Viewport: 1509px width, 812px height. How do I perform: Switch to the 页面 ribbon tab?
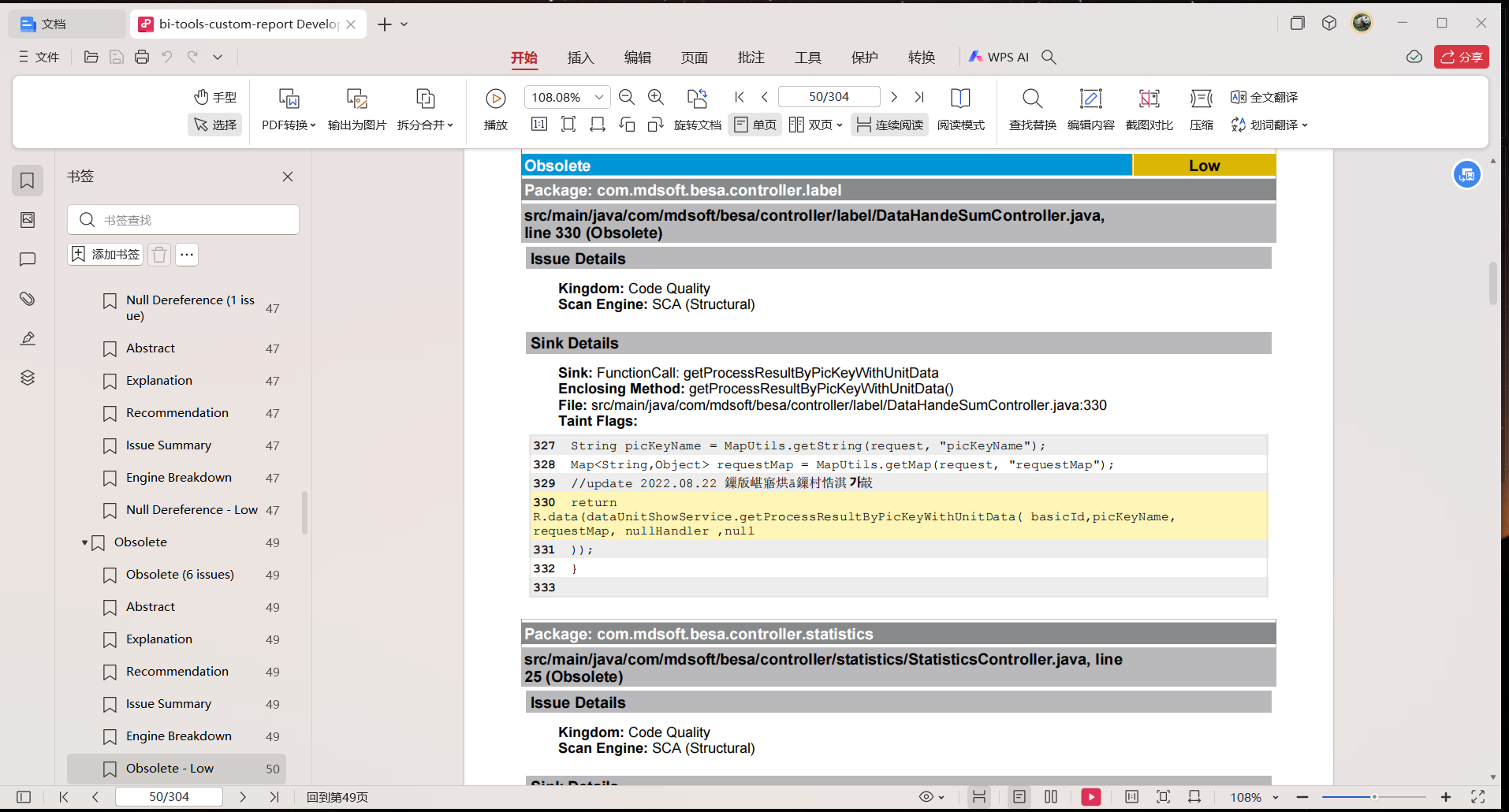[x=694, y=57]
